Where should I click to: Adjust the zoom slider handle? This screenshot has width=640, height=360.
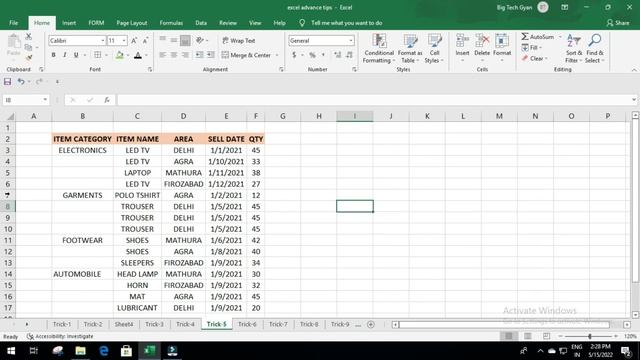[590, 336]
